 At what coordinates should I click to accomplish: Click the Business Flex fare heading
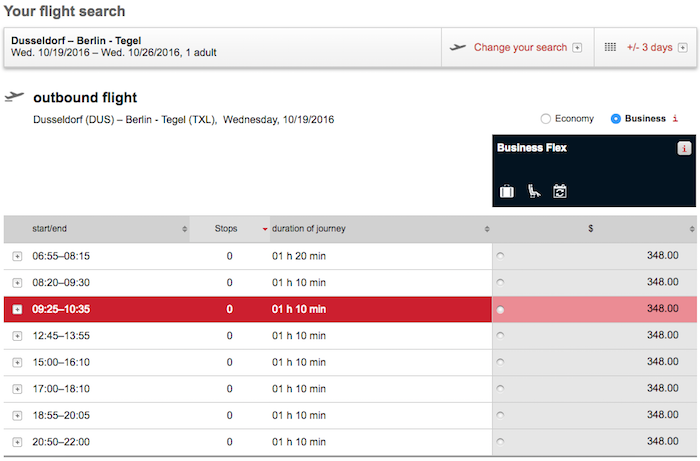(x=532, y=148)
